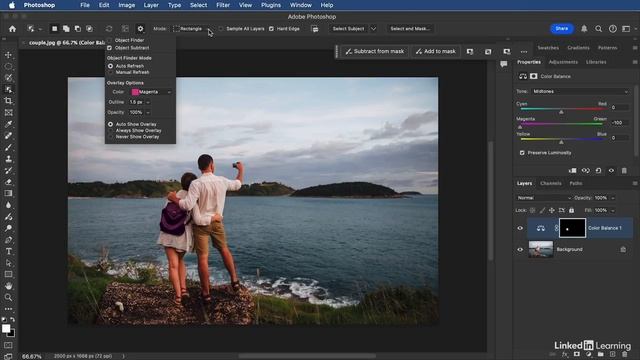The height and width of the screenshot is (360, 640).
Task: Select Manual Refresh radio button
Action: [110, 72]
